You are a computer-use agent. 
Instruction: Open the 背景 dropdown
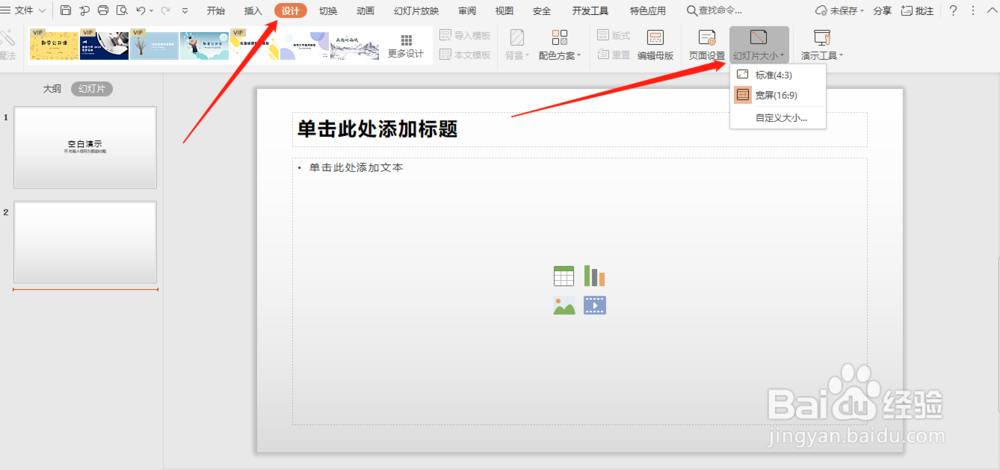517,45
